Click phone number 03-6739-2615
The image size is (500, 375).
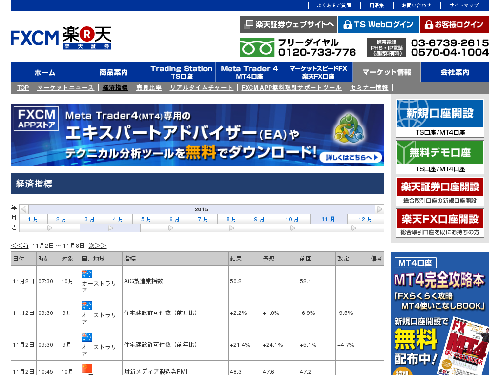tap(450, 43)
